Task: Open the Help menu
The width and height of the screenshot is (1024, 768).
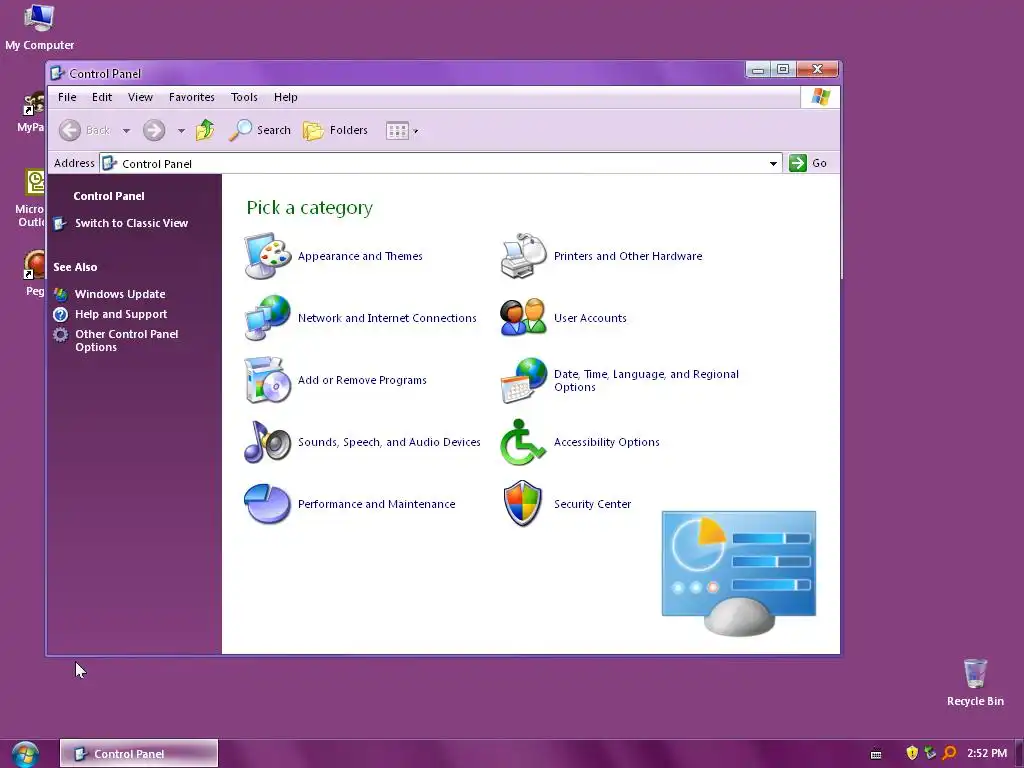Action: (285, 97)
